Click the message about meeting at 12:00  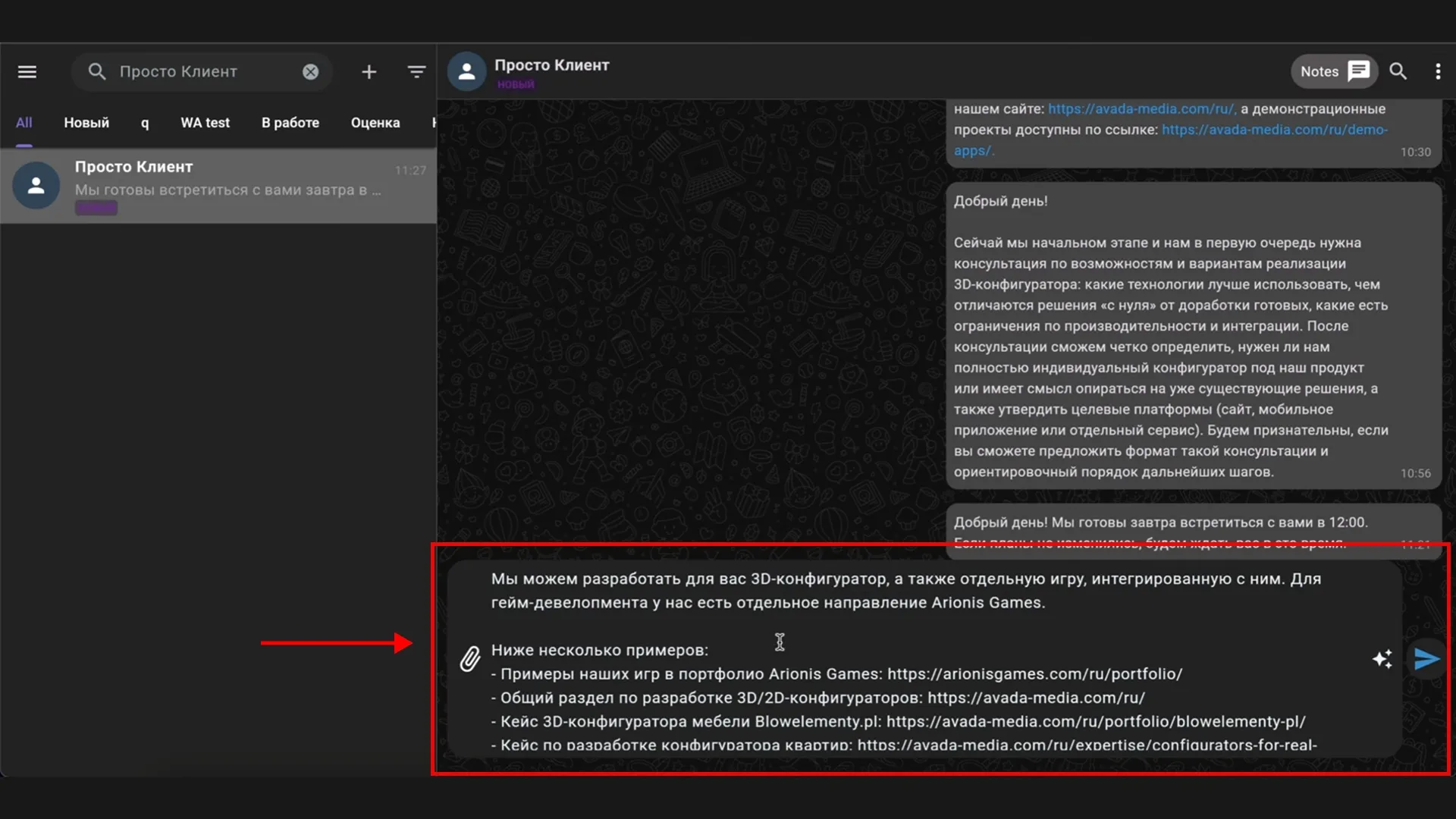click(x=1194, y=532)
